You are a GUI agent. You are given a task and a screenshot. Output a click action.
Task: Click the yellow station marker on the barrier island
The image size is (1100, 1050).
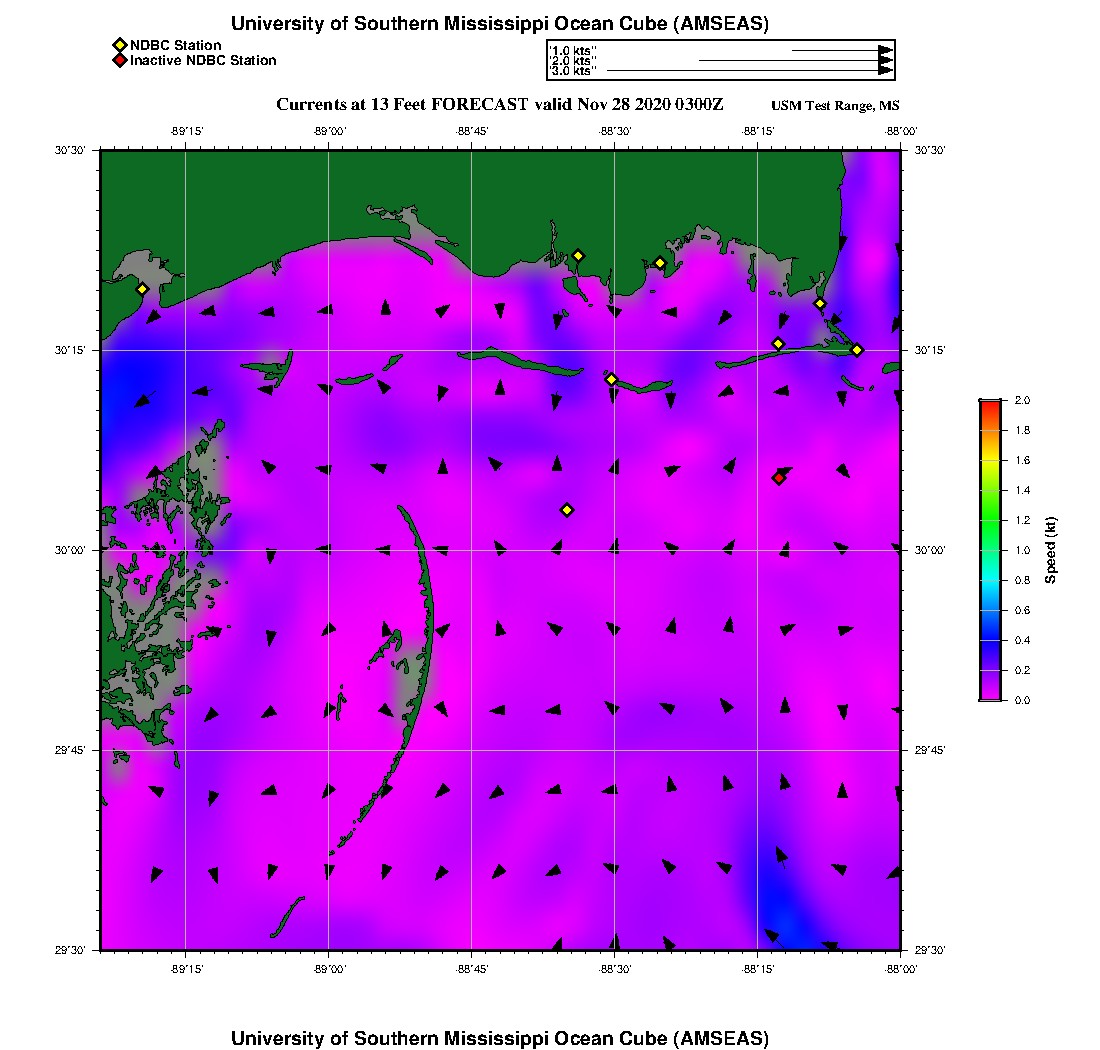tap(611, 379)
